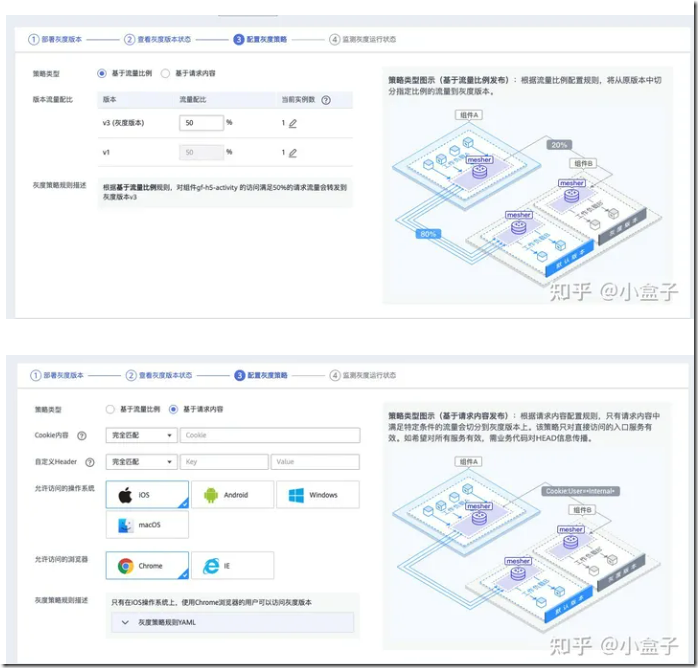Click the v3 流量配比 percentage input field
Viewport: 698px width, 668px height.
tap(200, 123)
